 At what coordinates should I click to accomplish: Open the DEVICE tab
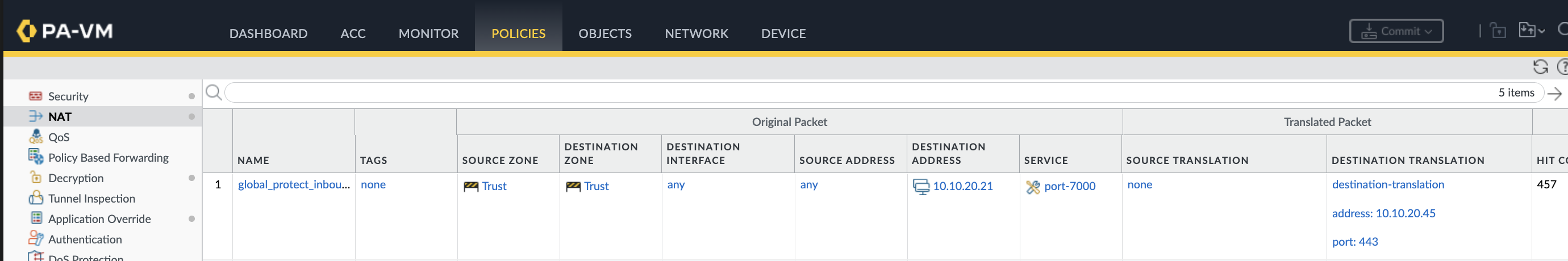[x=783, y=33]
